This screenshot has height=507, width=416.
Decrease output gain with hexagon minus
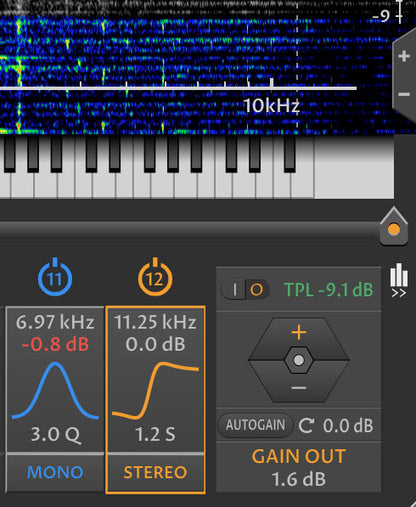click(299, 388)
